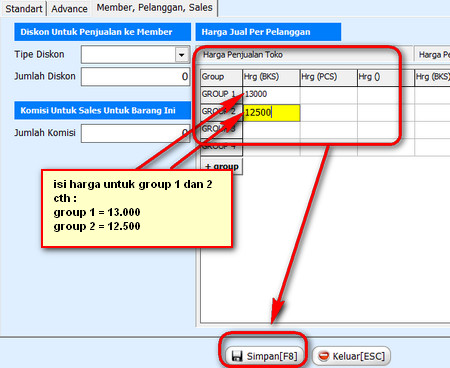
Task: Click the Keluar[ESC] exit button
Action: coord(351,356)
